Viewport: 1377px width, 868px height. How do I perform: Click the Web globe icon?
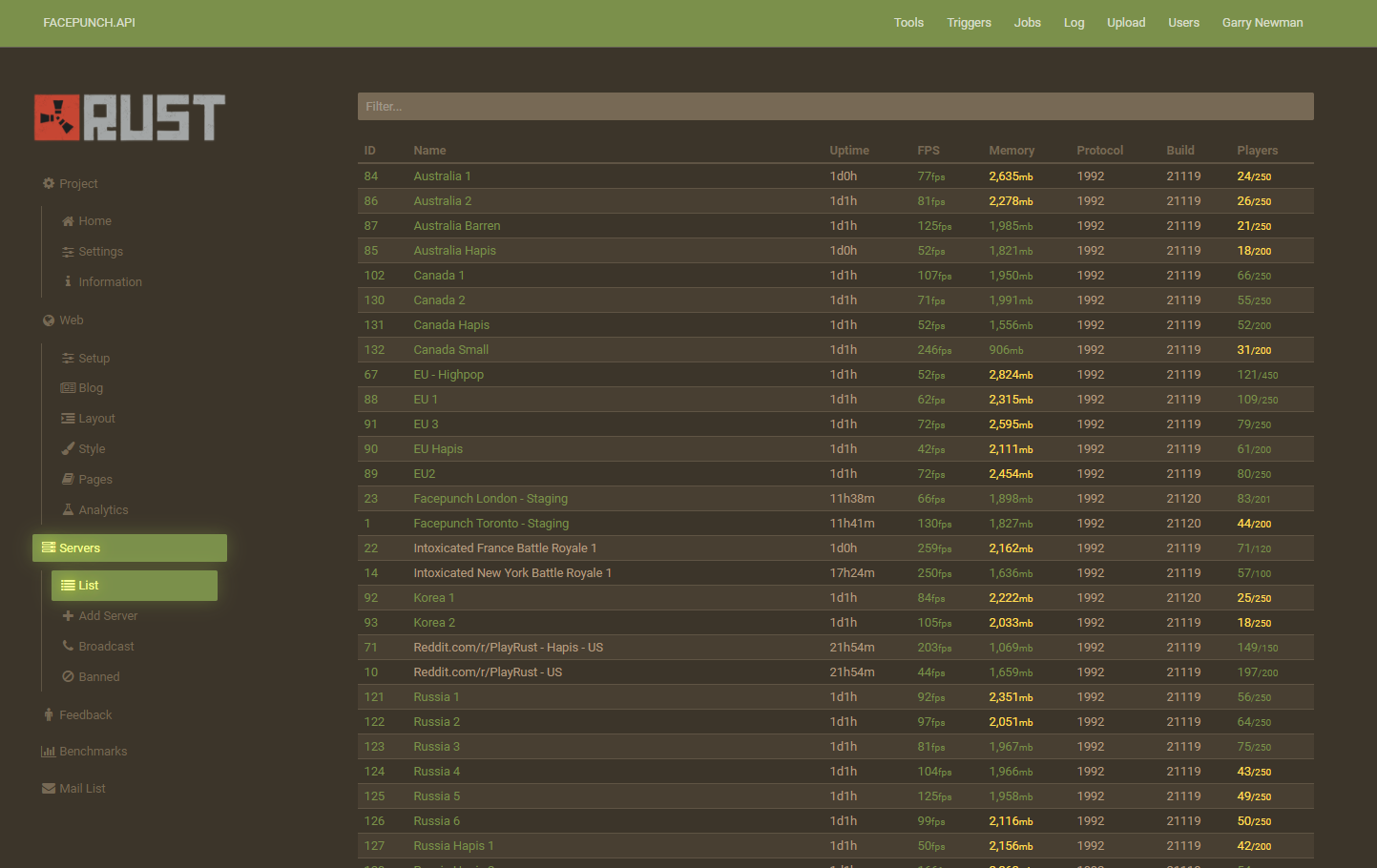tap(49, 320)
